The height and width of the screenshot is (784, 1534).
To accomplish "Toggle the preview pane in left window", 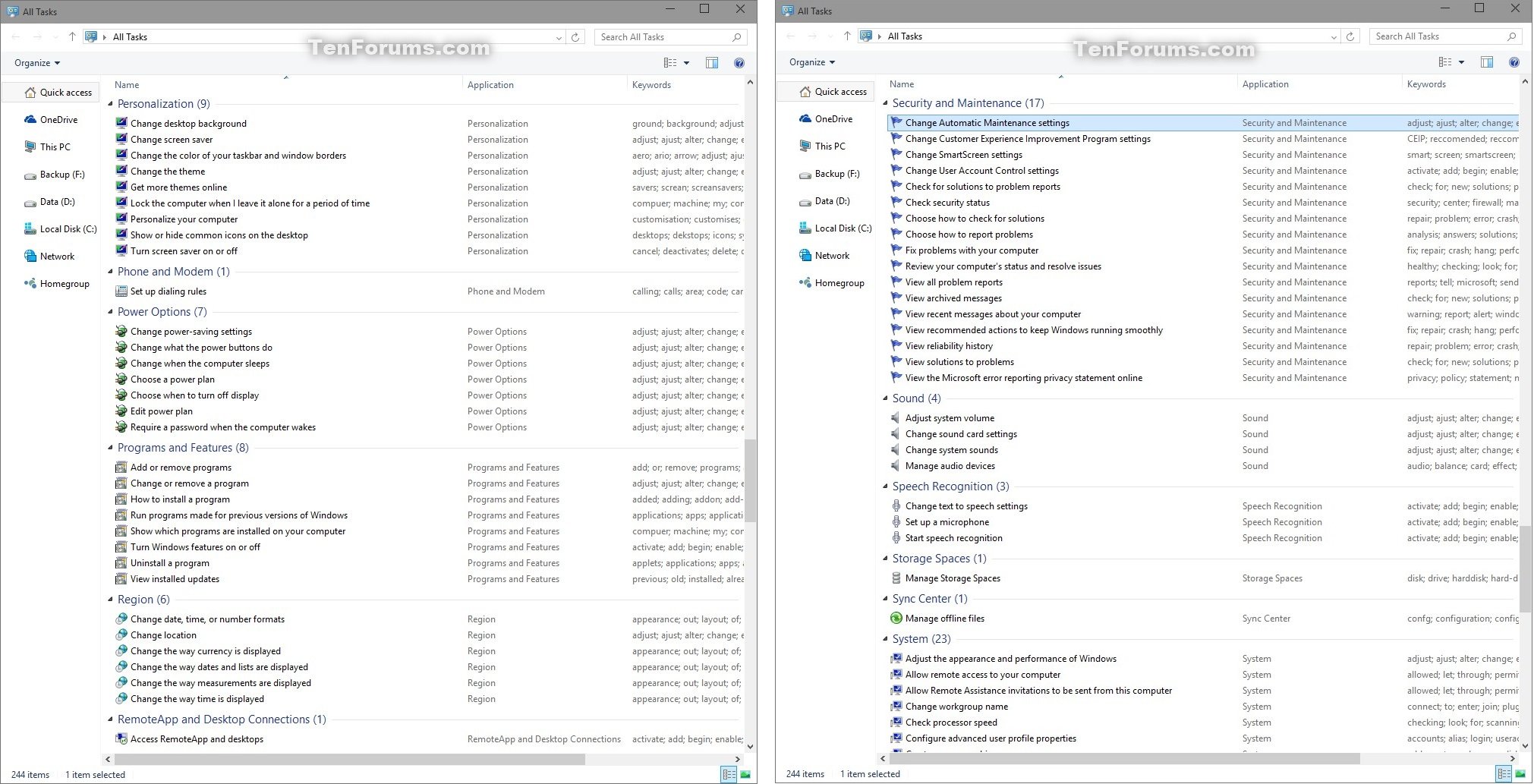I will 712,63.
